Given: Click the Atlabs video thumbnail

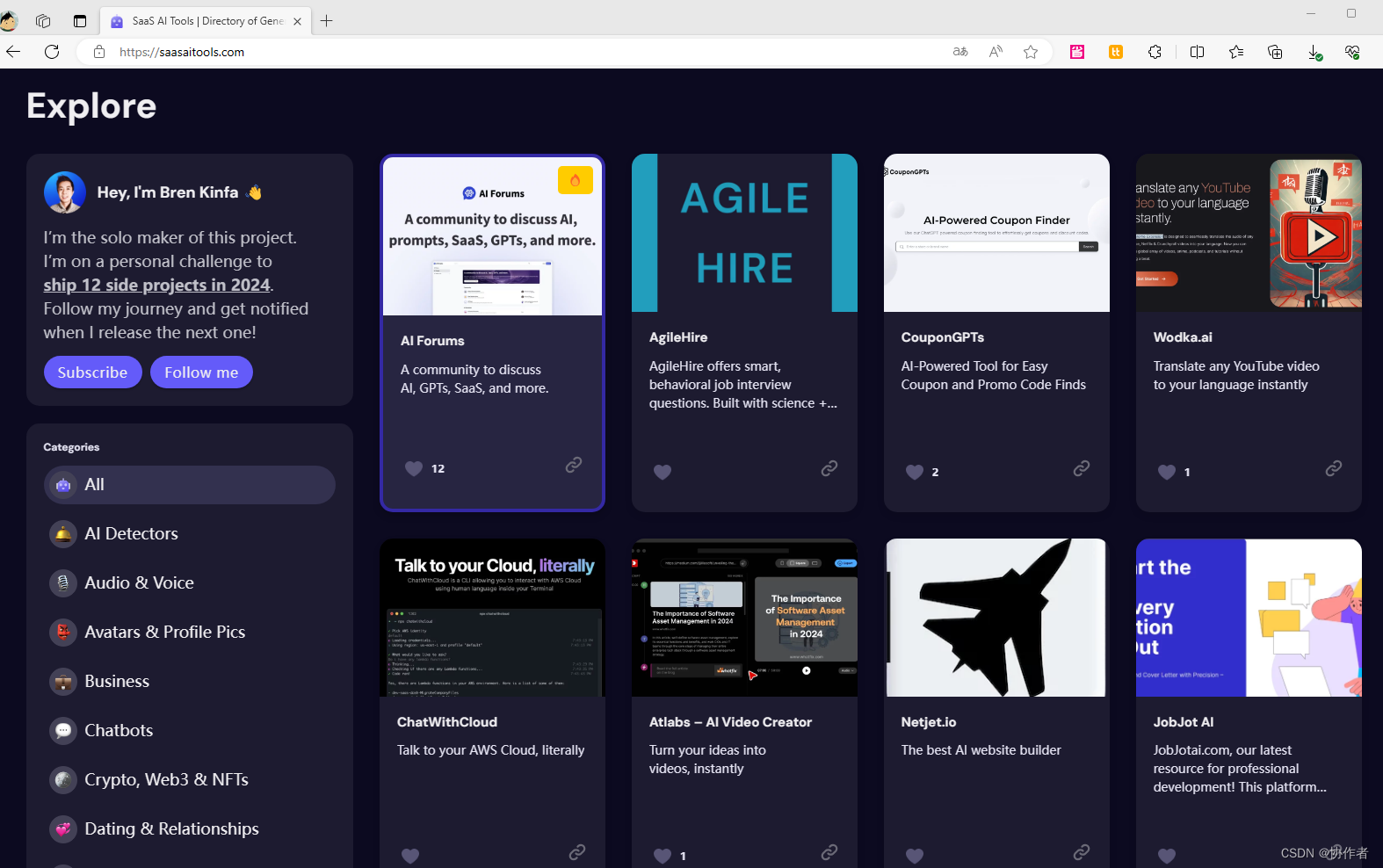Looking at the screenshot, I should tap(744, 618).
